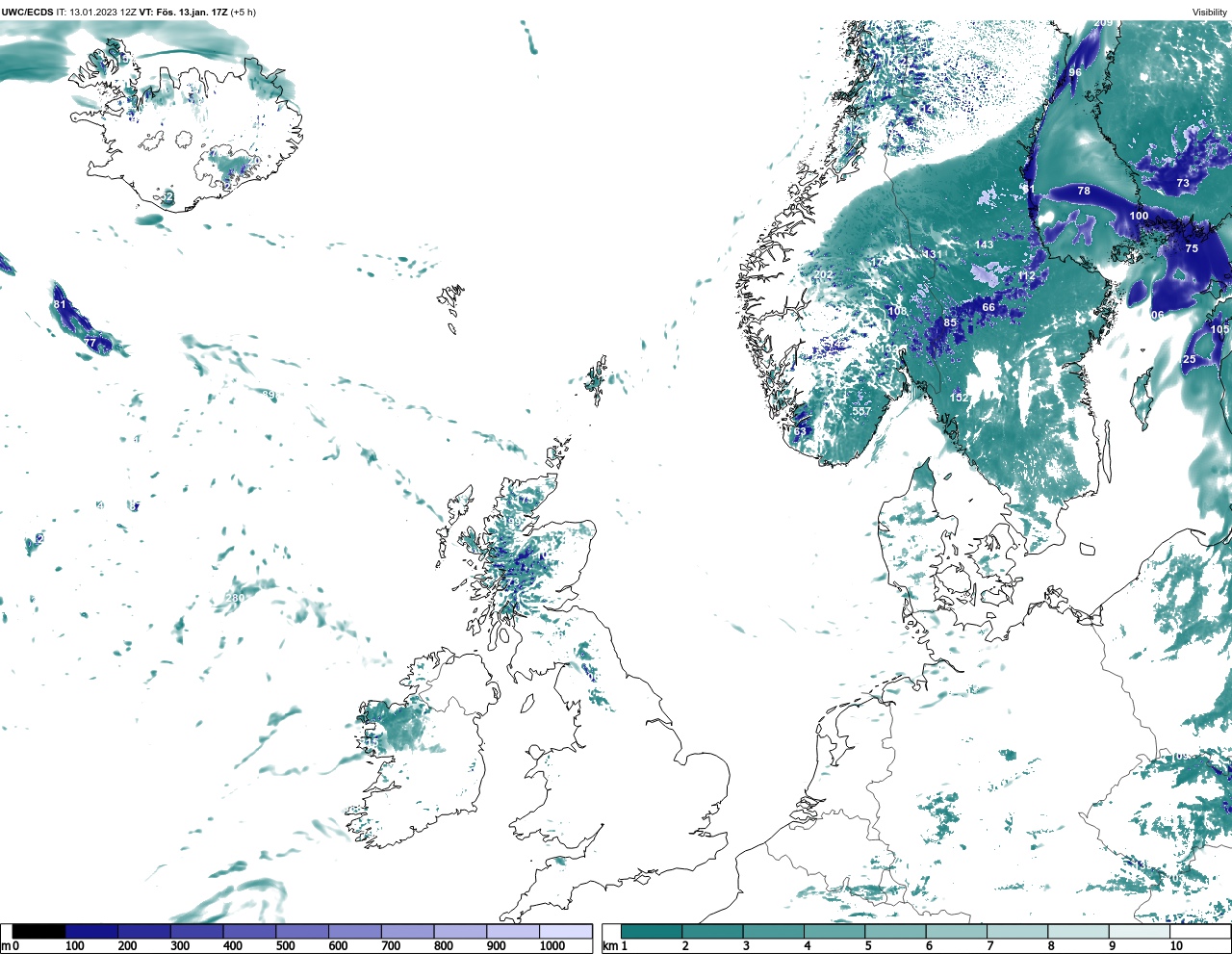
Task: Click the 4–5 km teal legend swatch
Action: coord(834,931)
